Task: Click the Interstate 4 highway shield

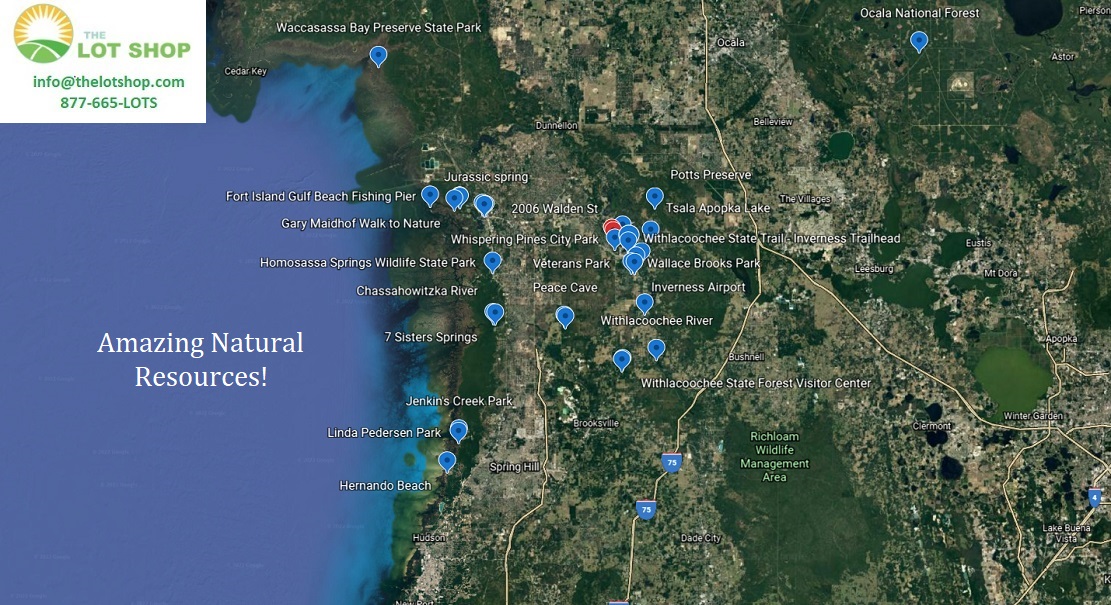Action: coord(1096,497)
